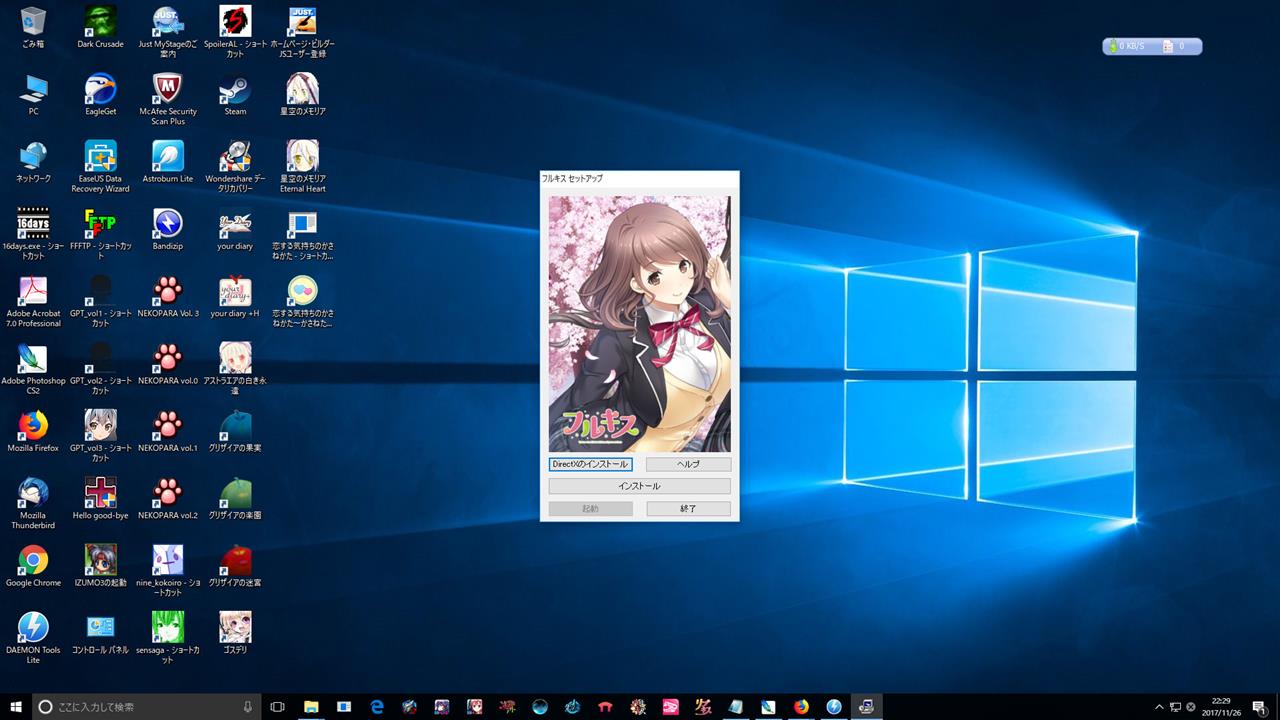Select the nine_kokoiro shortcut icon
The width and height of the screenshot is (1280, 720).
(168, 570)
